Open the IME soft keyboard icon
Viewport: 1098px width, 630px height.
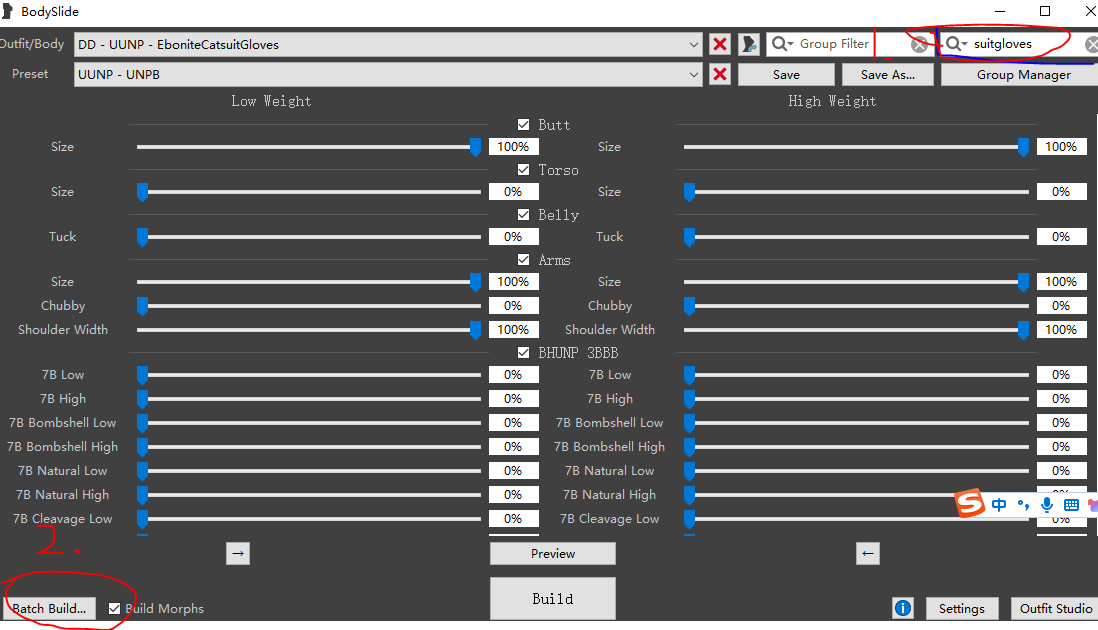(1071, 505)
